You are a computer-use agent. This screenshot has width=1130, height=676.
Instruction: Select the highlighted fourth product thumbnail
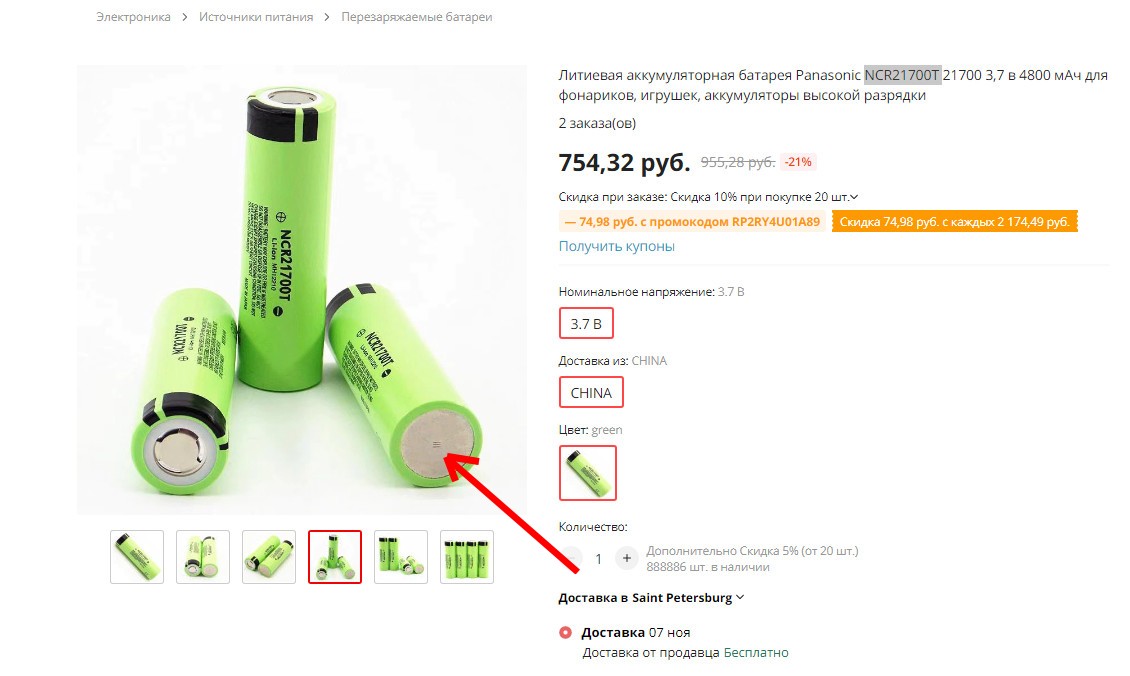(335, 556)
